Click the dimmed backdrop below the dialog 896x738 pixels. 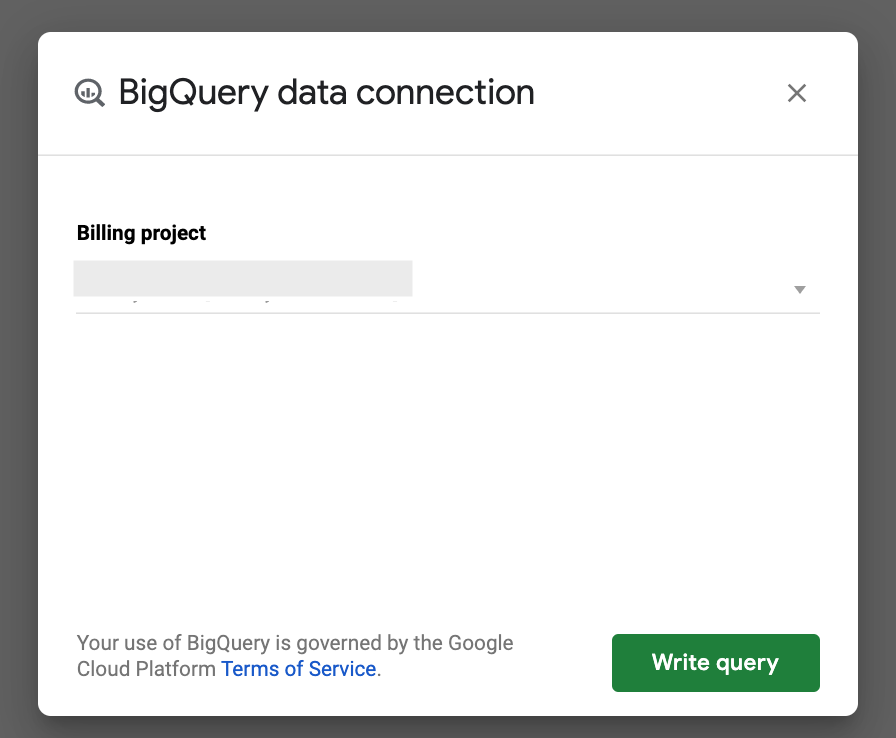447,727
